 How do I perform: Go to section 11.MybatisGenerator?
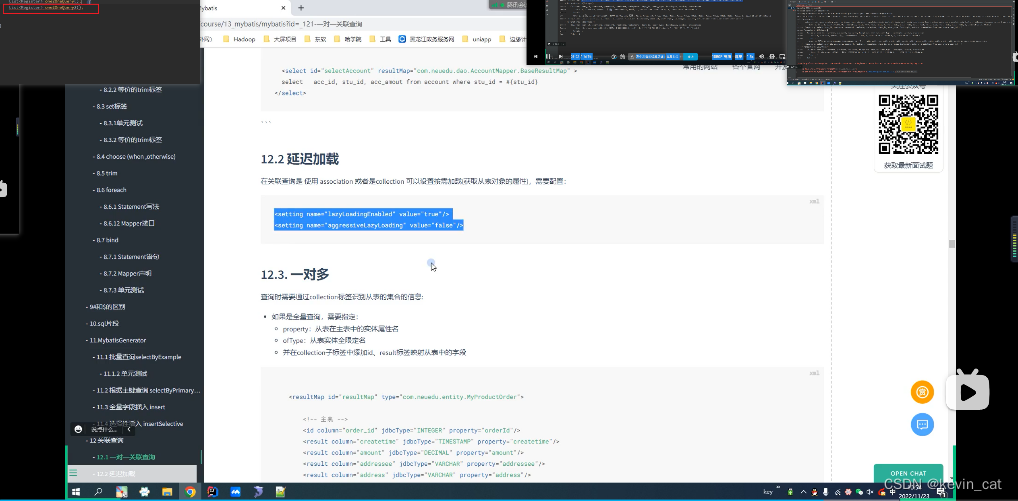pyautogui.click(x=117, y=340)
